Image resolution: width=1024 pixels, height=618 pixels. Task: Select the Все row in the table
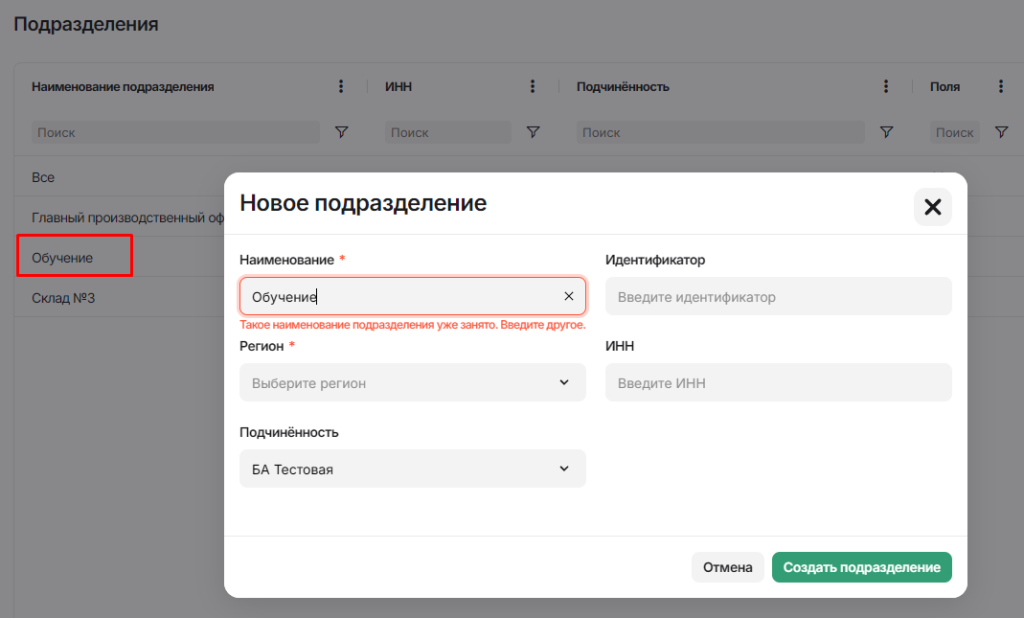click(x=42, y=176)
